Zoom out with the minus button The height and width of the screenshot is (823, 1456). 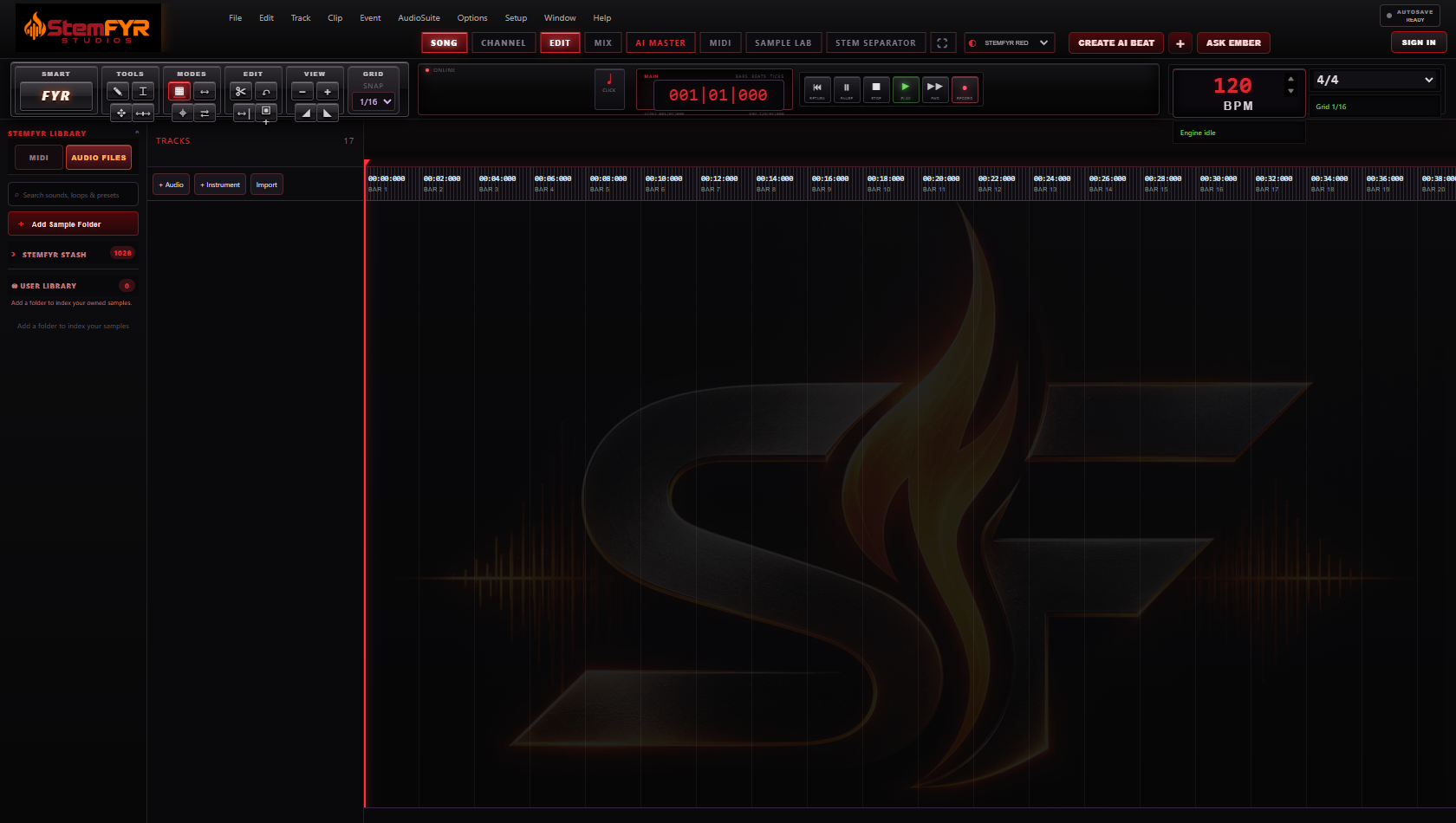[x=302, y=91]
